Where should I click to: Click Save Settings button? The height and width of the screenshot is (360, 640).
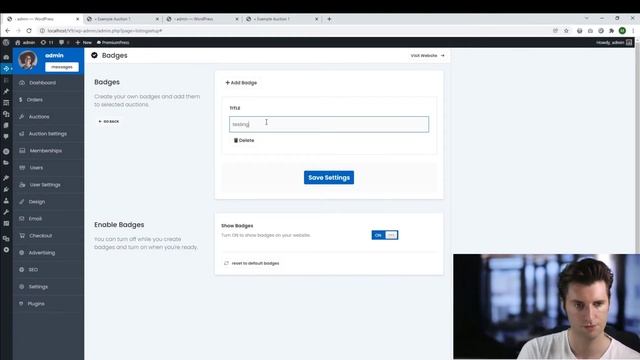point(329,178)
